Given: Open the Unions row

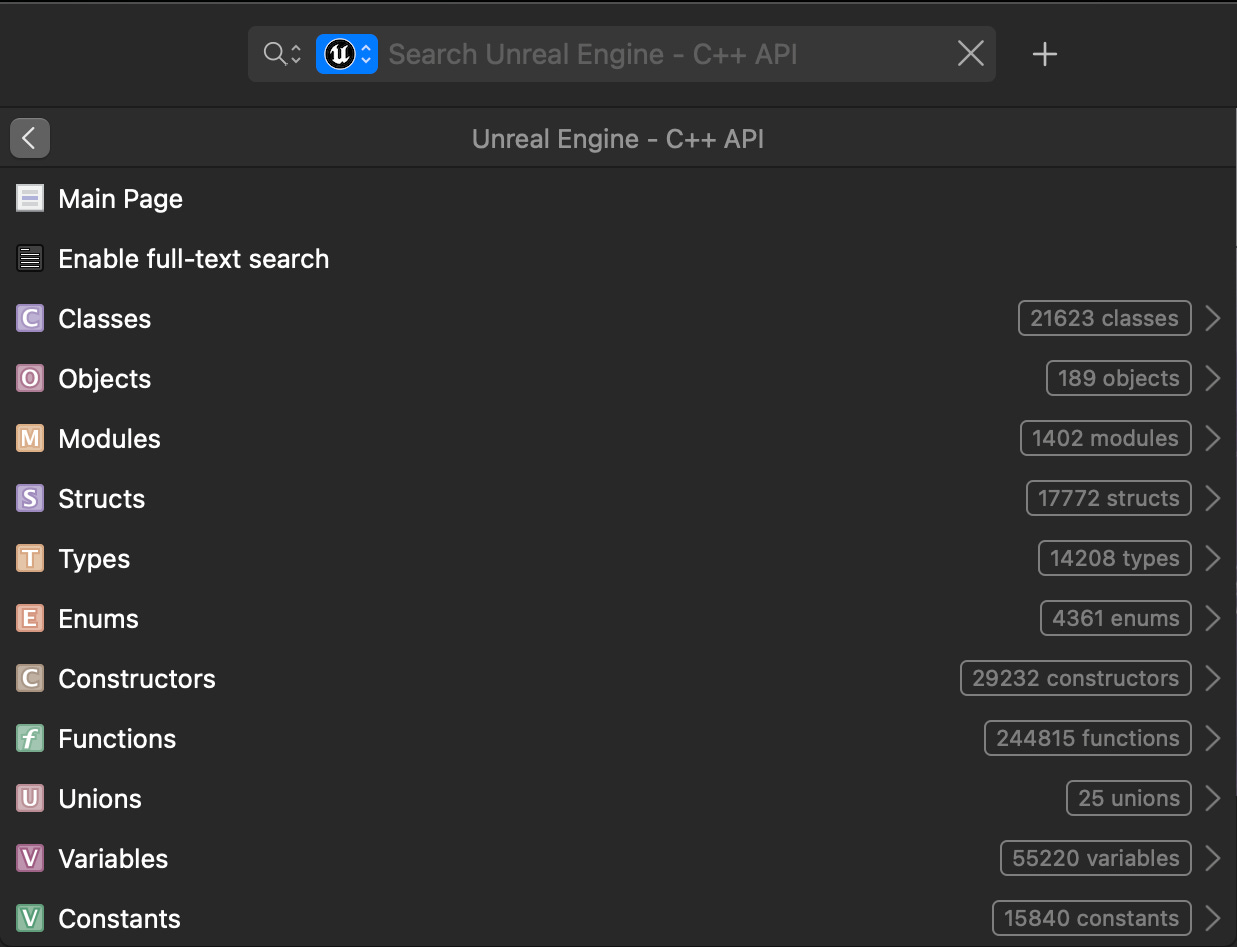Looking at the screenshot, I should point(618,799).
